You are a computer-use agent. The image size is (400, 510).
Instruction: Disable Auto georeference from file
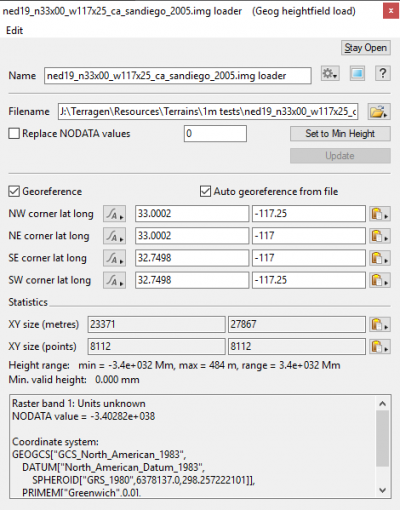click(x=205, y=192)
